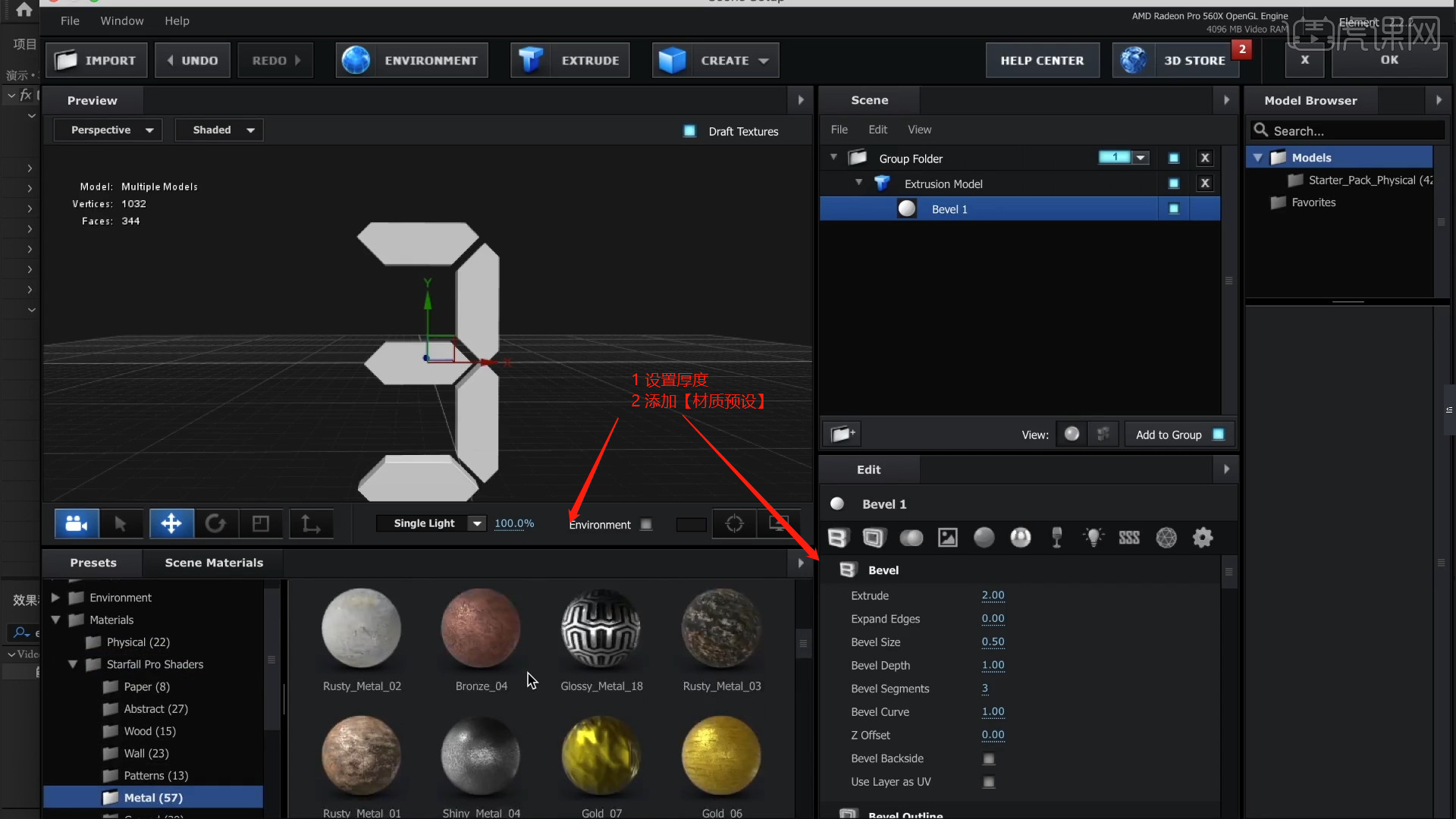Open the illumination light bulb icon
Image resolution: width=1456 pixels, height=819 pixels.
tap(1094, 538)
